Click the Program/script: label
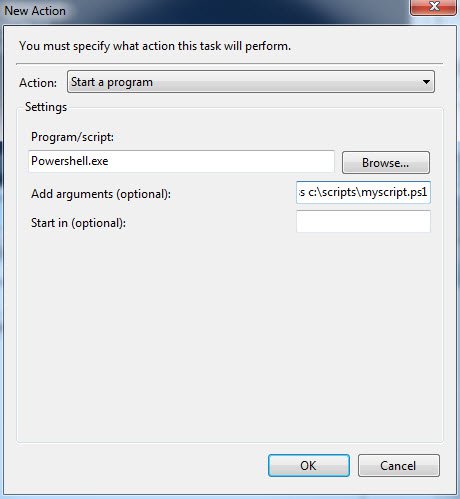 (x=72, y=137)
